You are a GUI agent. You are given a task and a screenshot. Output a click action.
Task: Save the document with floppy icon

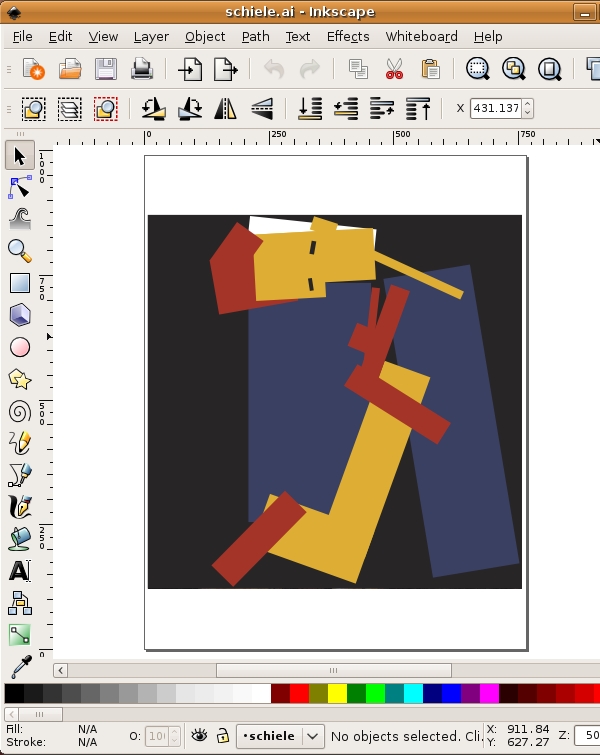tap(106, 69)
